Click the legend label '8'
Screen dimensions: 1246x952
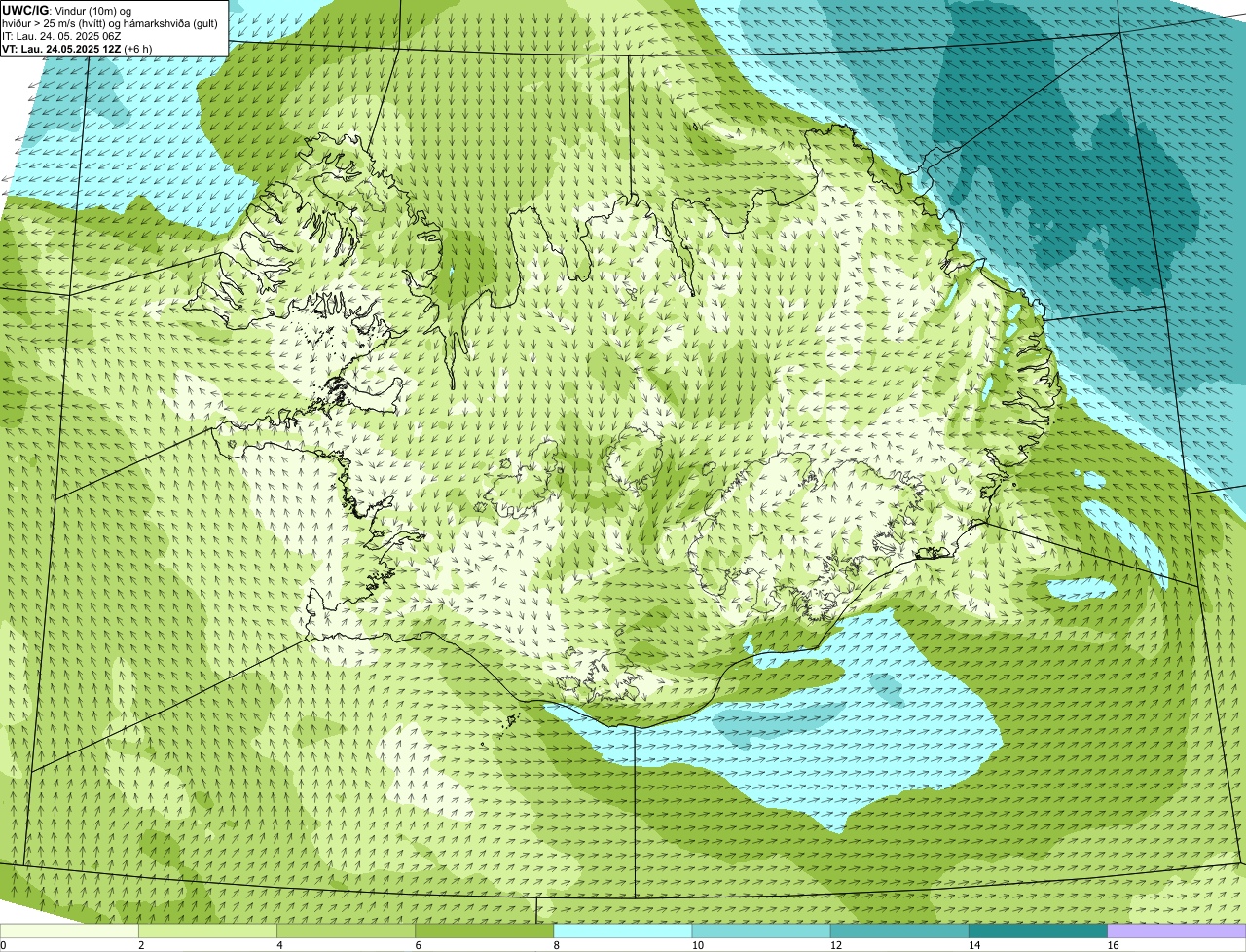tap(557, 945)
